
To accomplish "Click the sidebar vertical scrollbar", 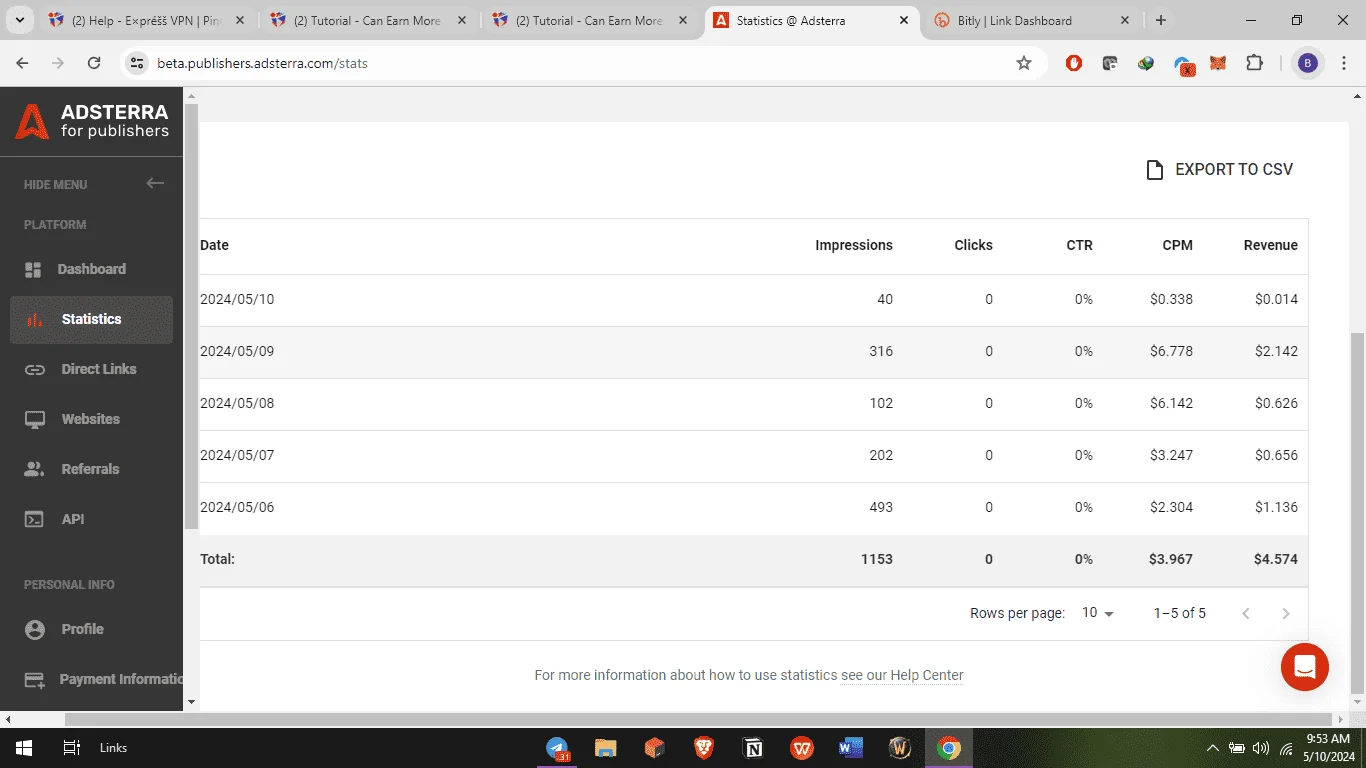I will (x=191, y=316).
